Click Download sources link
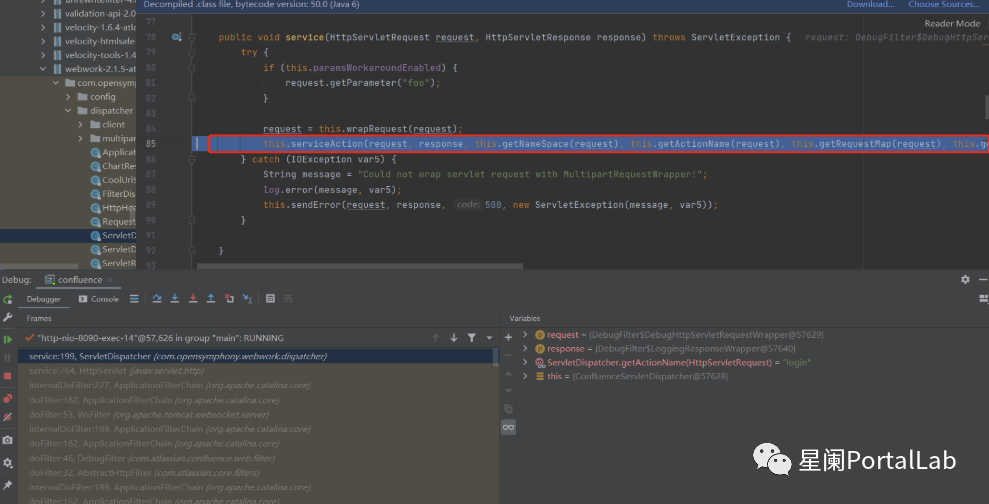The height and width of the screenshot is (504, 989). (x=870, y=4)
